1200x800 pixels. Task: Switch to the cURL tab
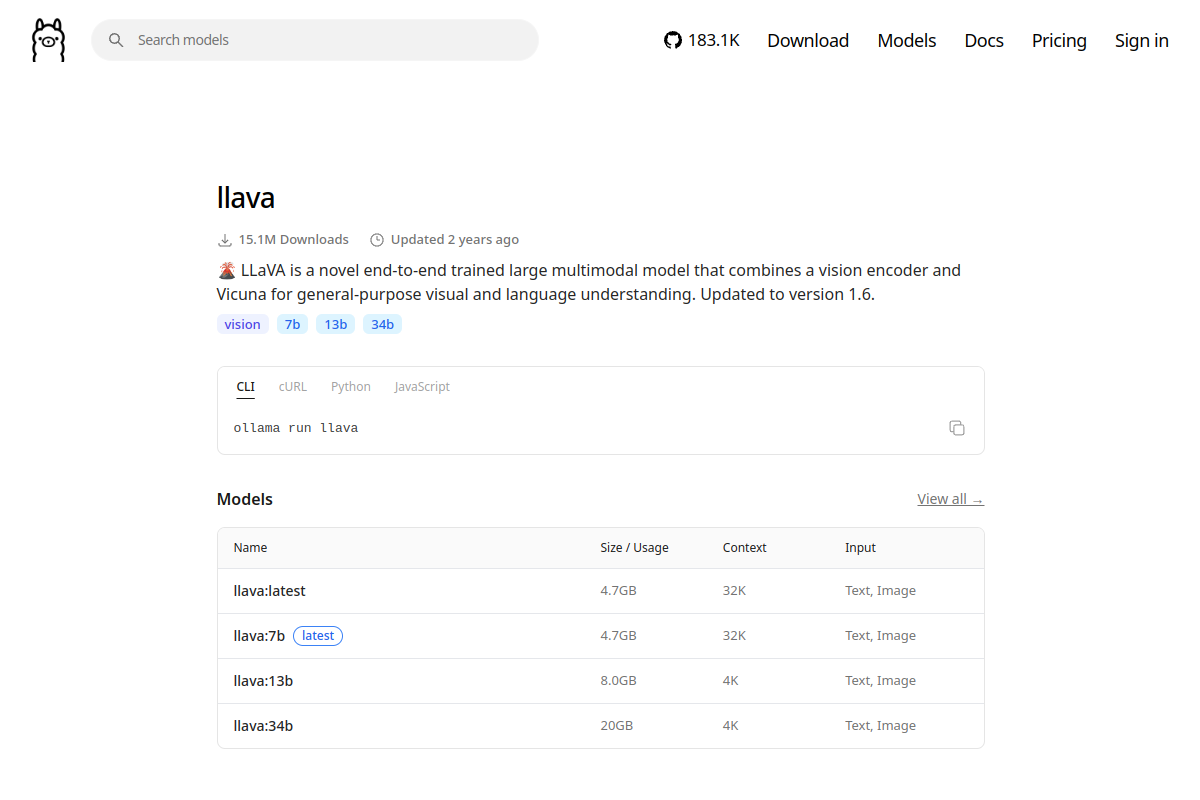click(x=293, y=387)
